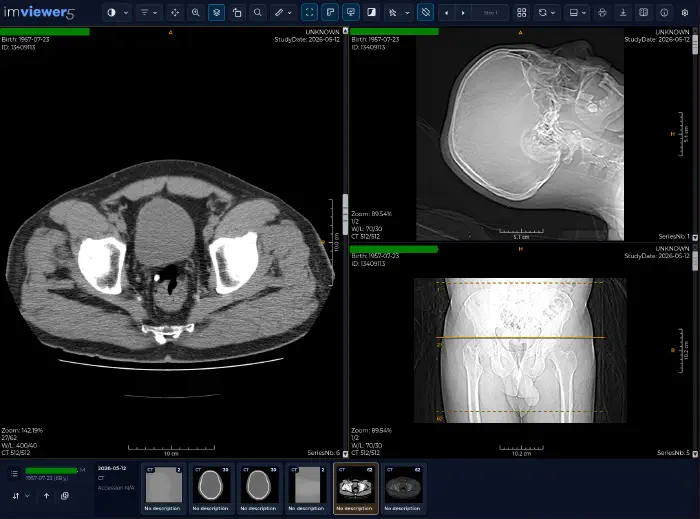
Task: Click the hide annotations crossed-pencil icon
Action: (393, 12)
